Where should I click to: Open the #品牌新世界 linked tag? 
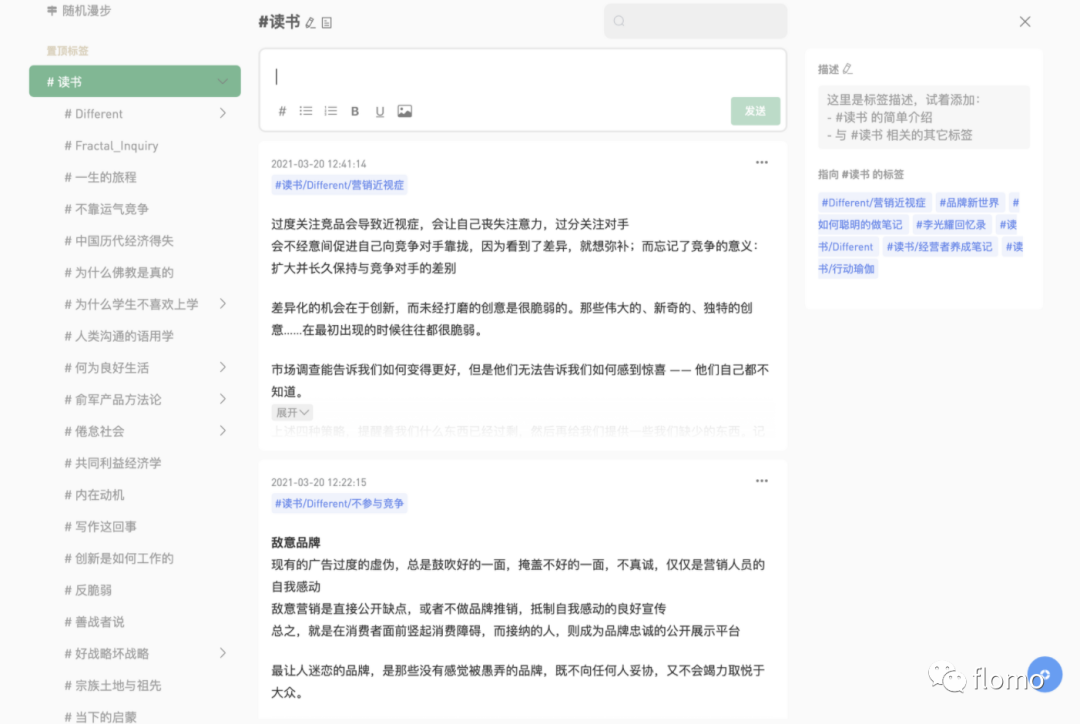pos(968,203)
